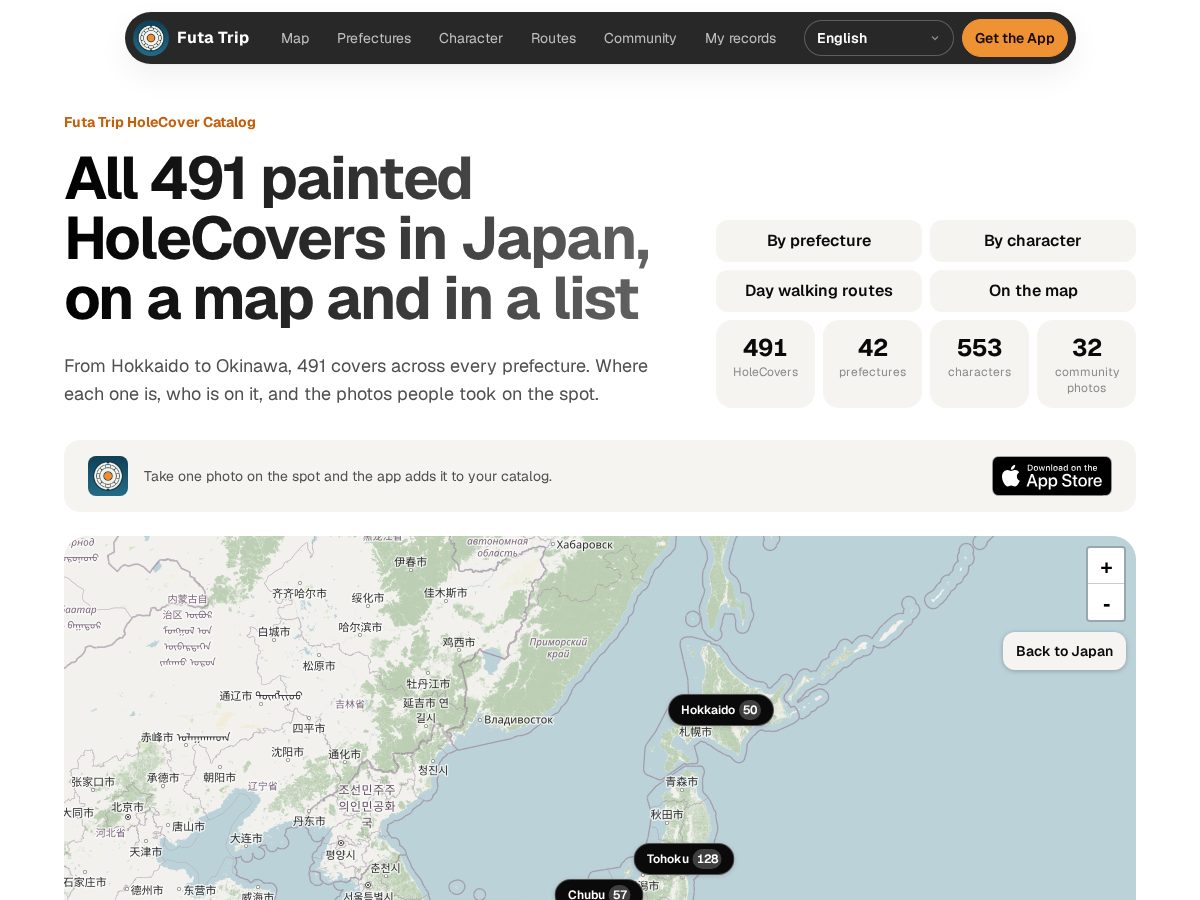Open the Futa Trip home link text
The height and width of the screenshot is (900, 1200).
coord(213,38)
